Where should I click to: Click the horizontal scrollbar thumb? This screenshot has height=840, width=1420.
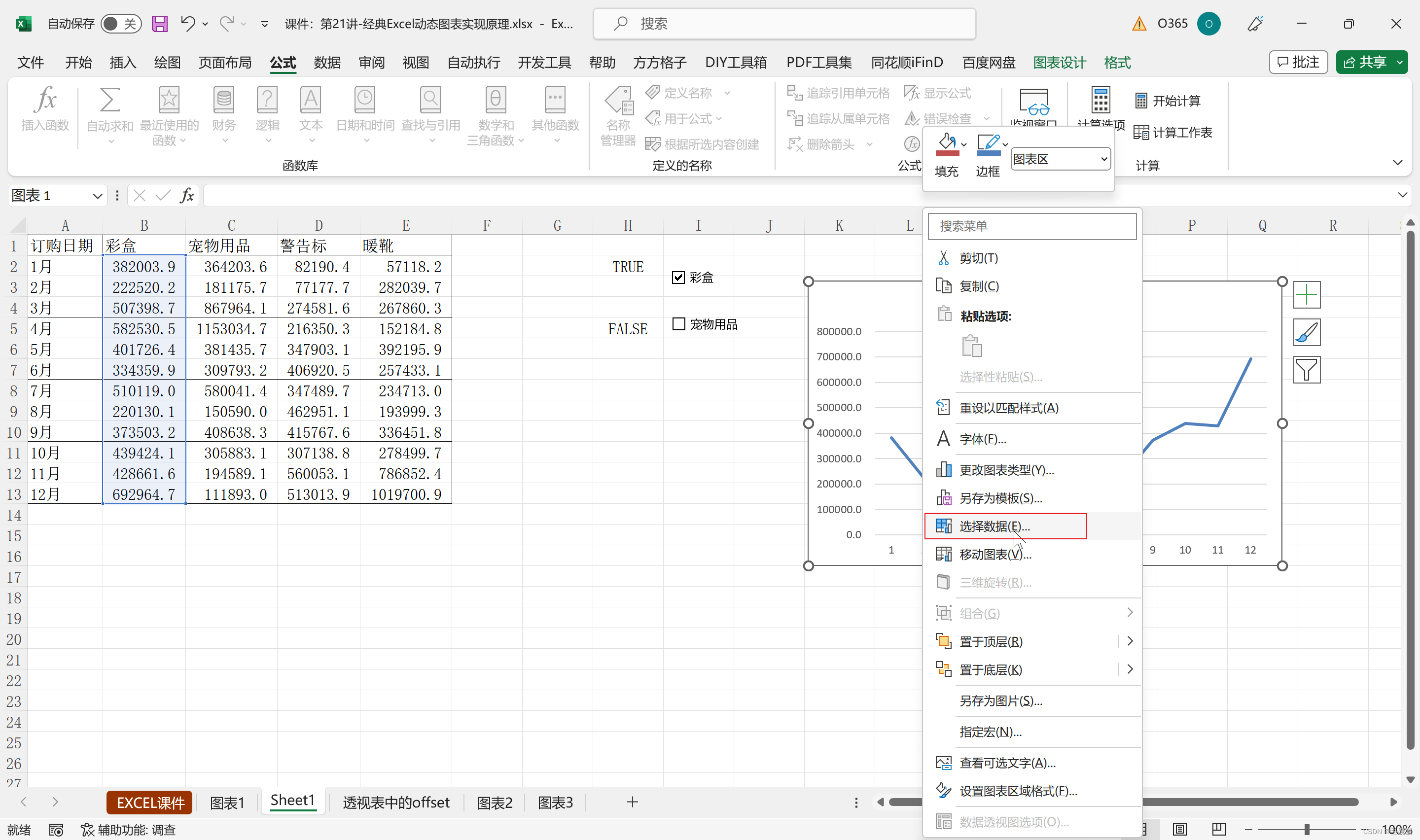point(1123,802)
